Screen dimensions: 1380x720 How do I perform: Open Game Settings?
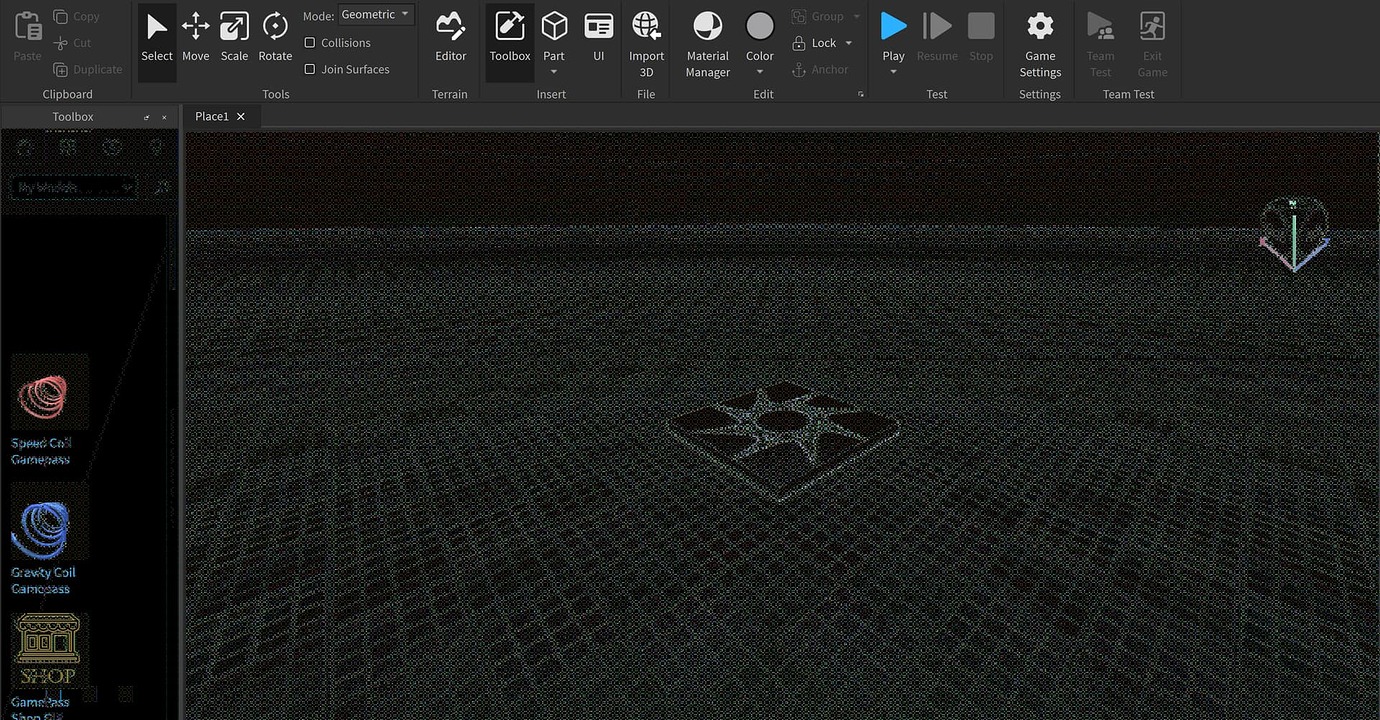1039,40
